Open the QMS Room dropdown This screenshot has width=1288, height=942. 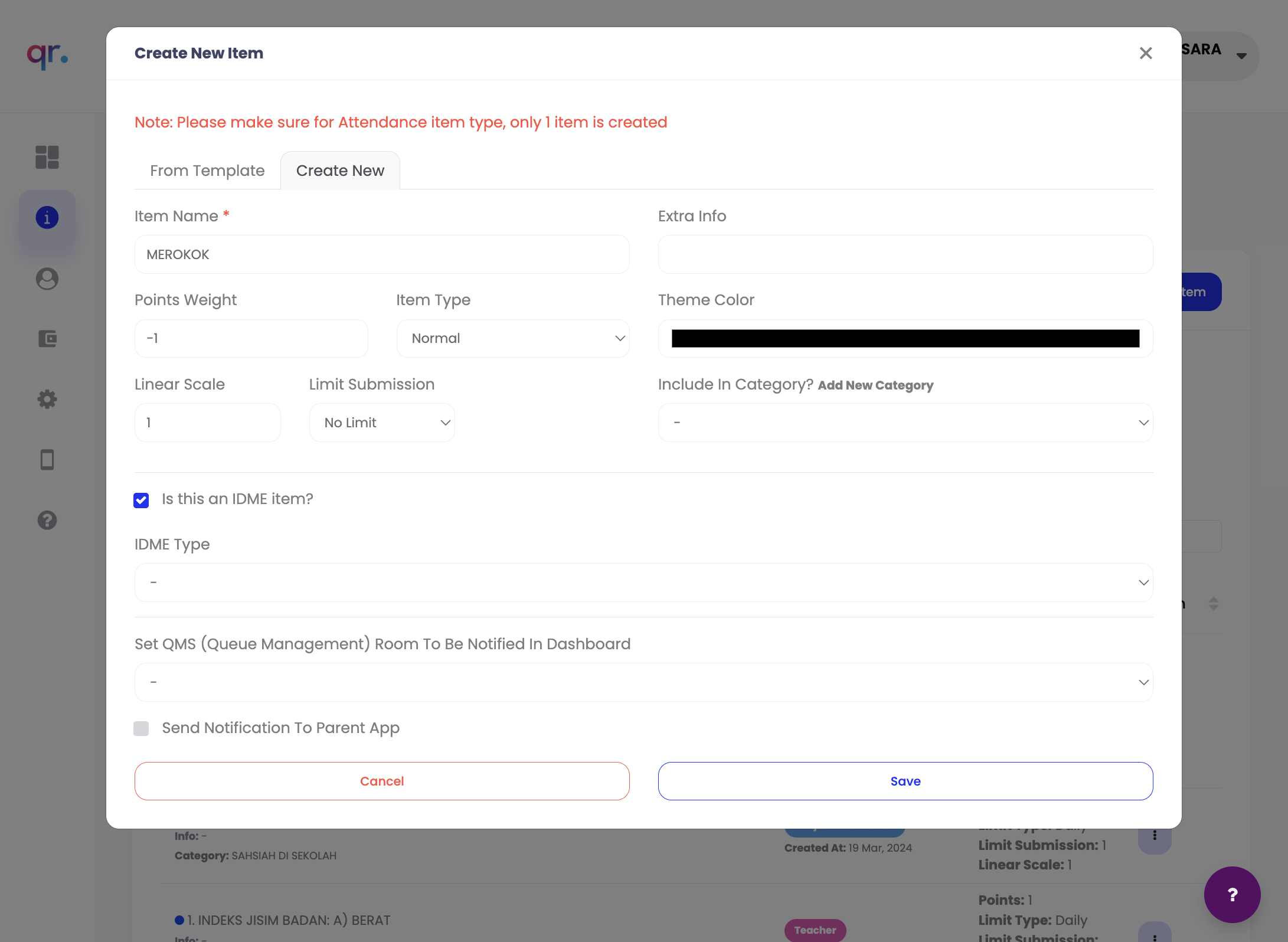pos(643,682)
